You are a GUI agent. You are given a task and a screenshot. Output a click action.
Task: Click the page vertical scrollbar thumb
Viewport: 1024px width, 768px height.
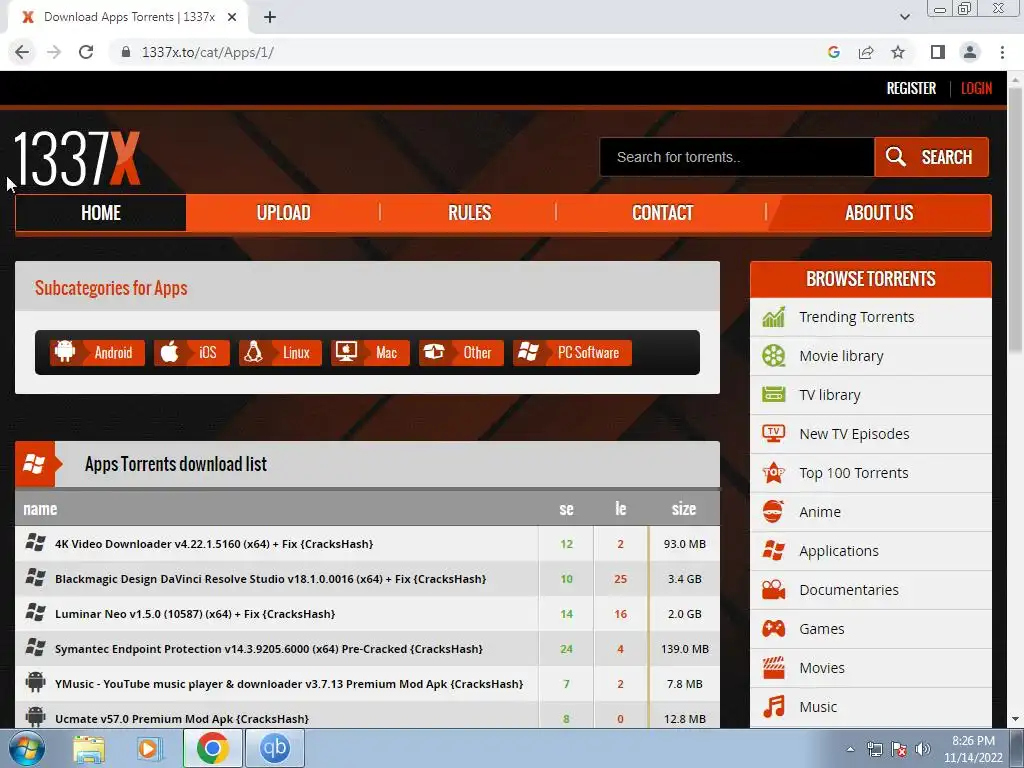click(1015, 222)
